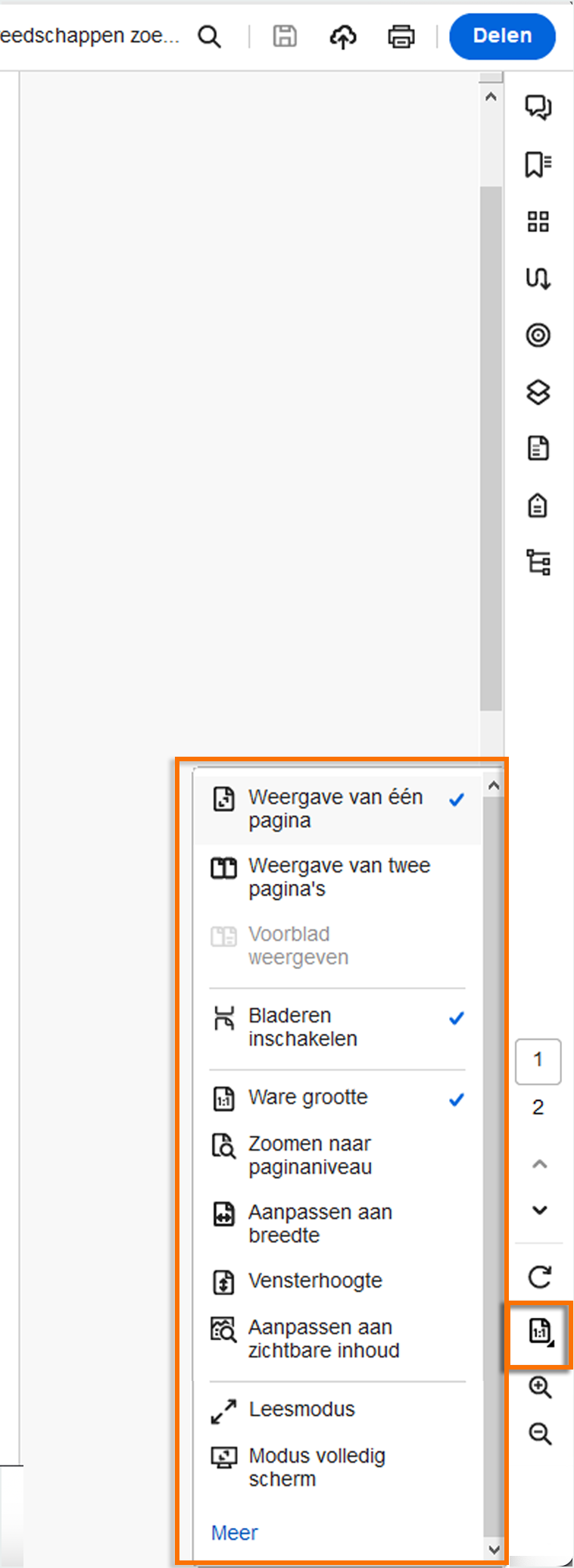
Task: Choose 'Leesmodus' from the menu
Action: [301, 1410]
